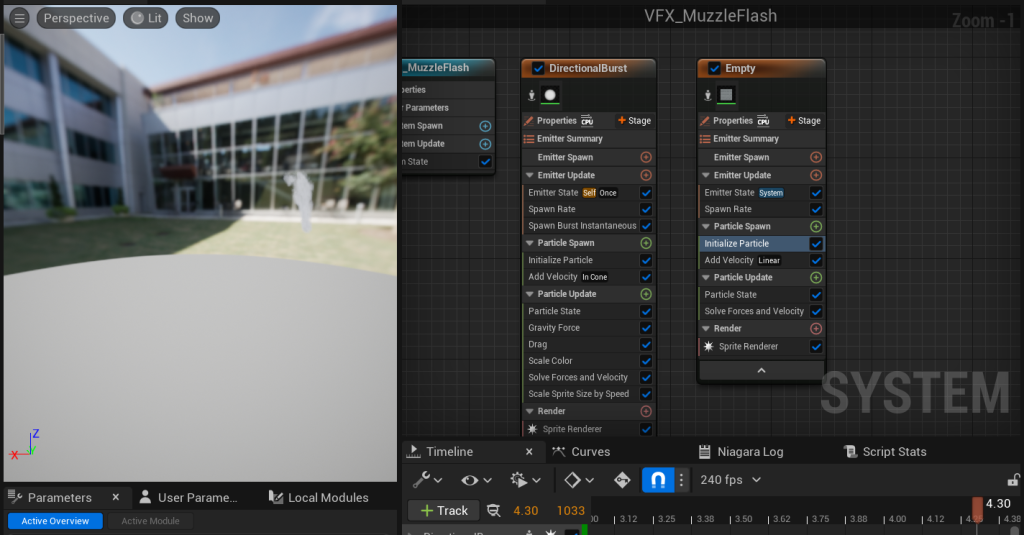
Task: Click the auto-key icon in timeline toolbar
Action: point(621,480)
